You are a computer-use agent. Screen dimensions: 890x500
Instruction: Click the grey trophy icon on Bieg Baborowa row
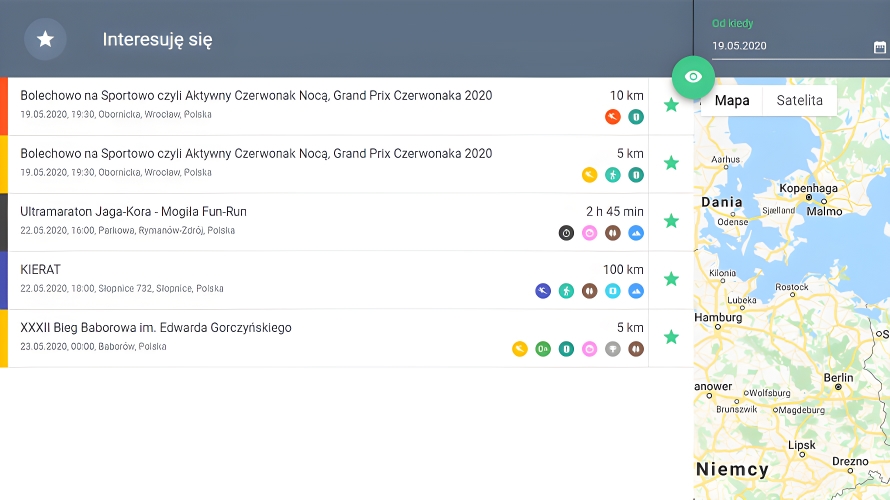(613, 349)
